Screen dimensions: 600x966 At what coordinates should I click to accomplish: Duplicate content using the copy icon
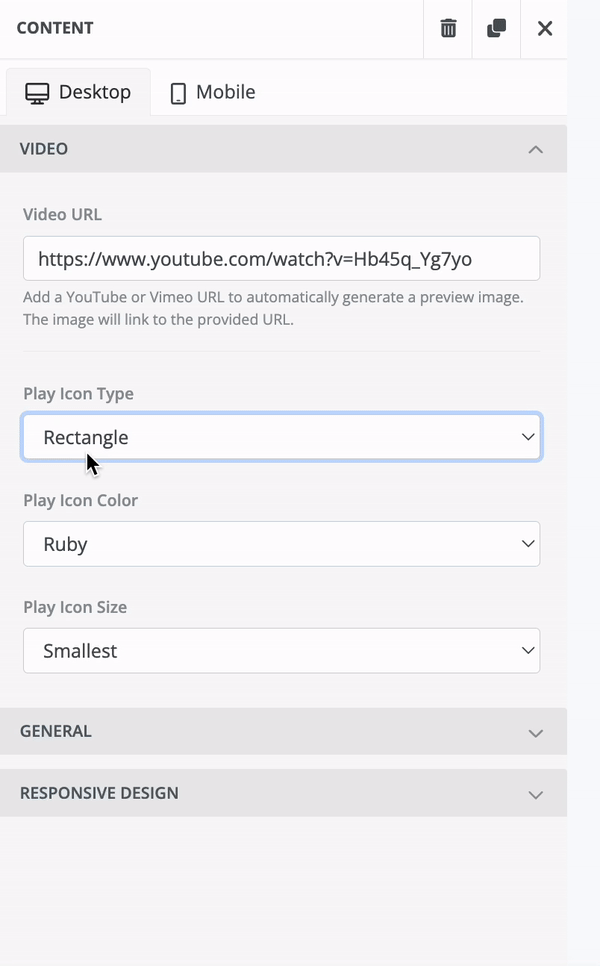click(x=496, y=28)
